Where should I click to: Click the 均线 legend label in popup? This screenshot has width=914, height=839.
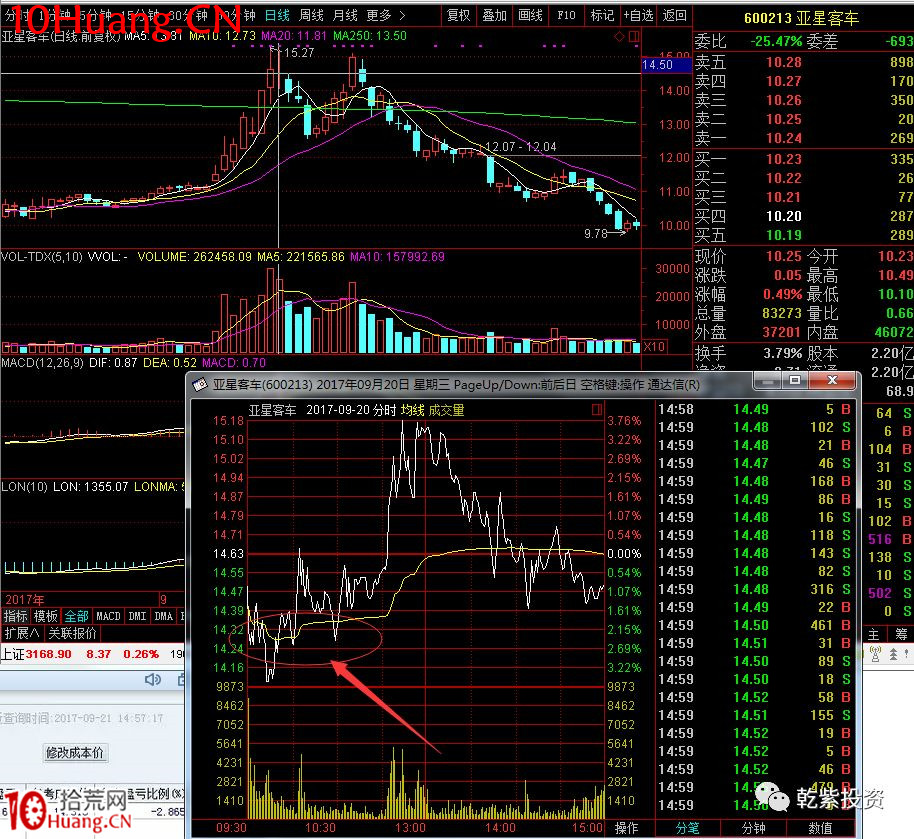[x=413, y=410]
